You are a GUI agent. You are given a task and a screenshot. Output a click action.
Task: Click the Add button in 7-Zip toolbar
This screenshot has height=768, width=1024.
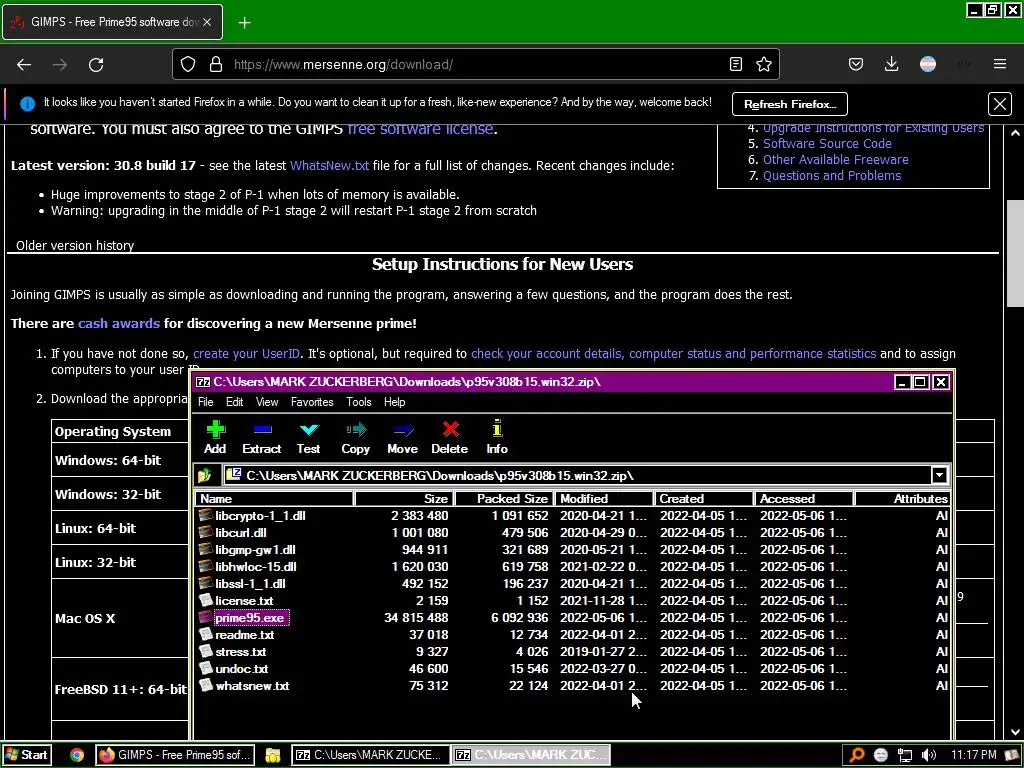(x=215, y=438)
